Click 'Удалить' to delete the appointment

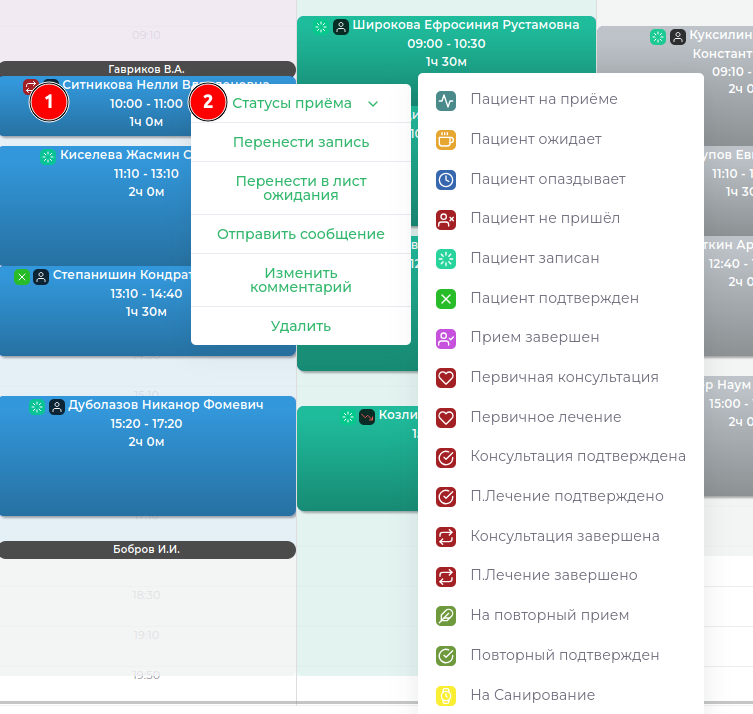click(301, 326)
